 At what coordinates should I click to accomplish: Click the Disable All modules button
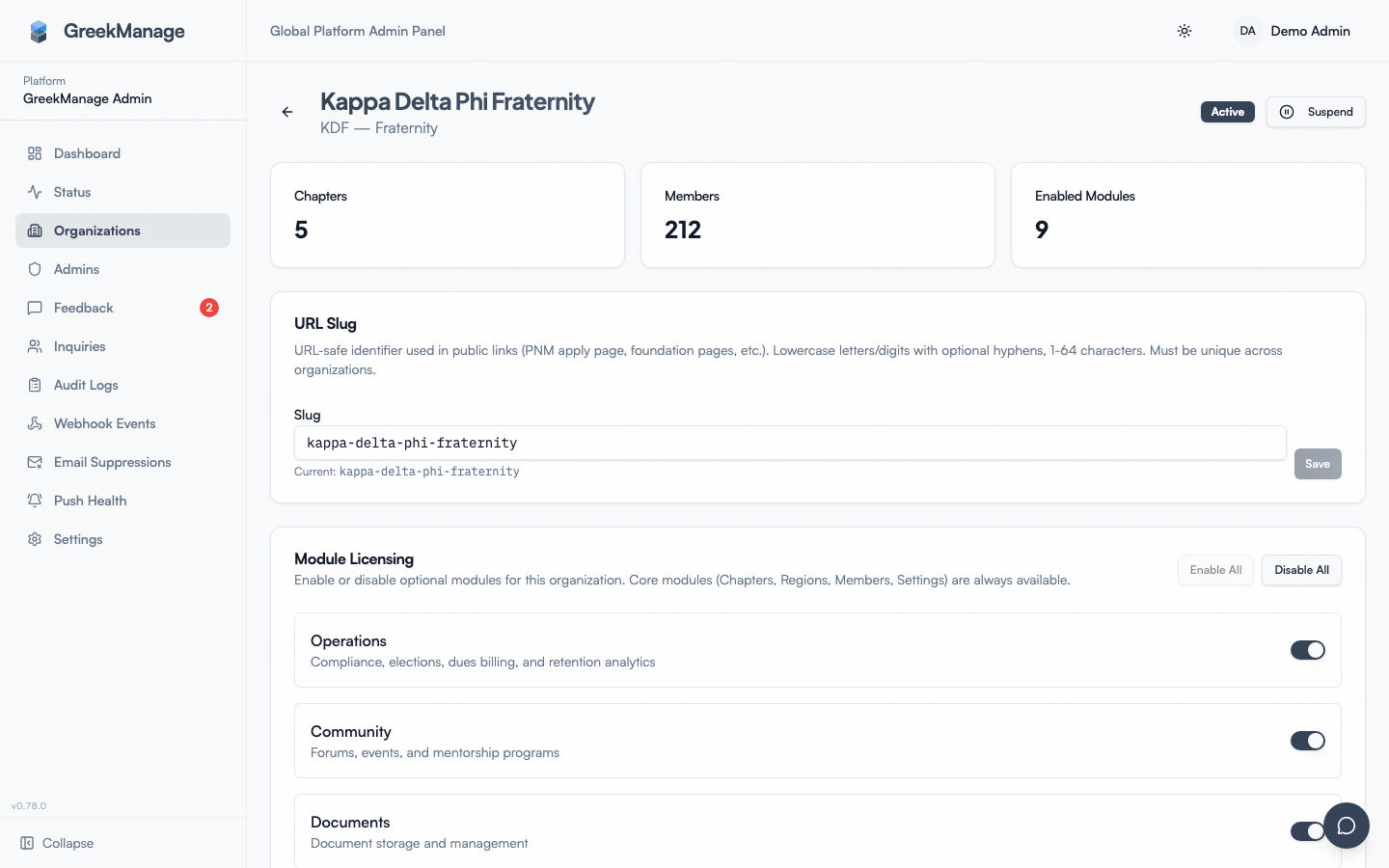(x=1301, y=570)
